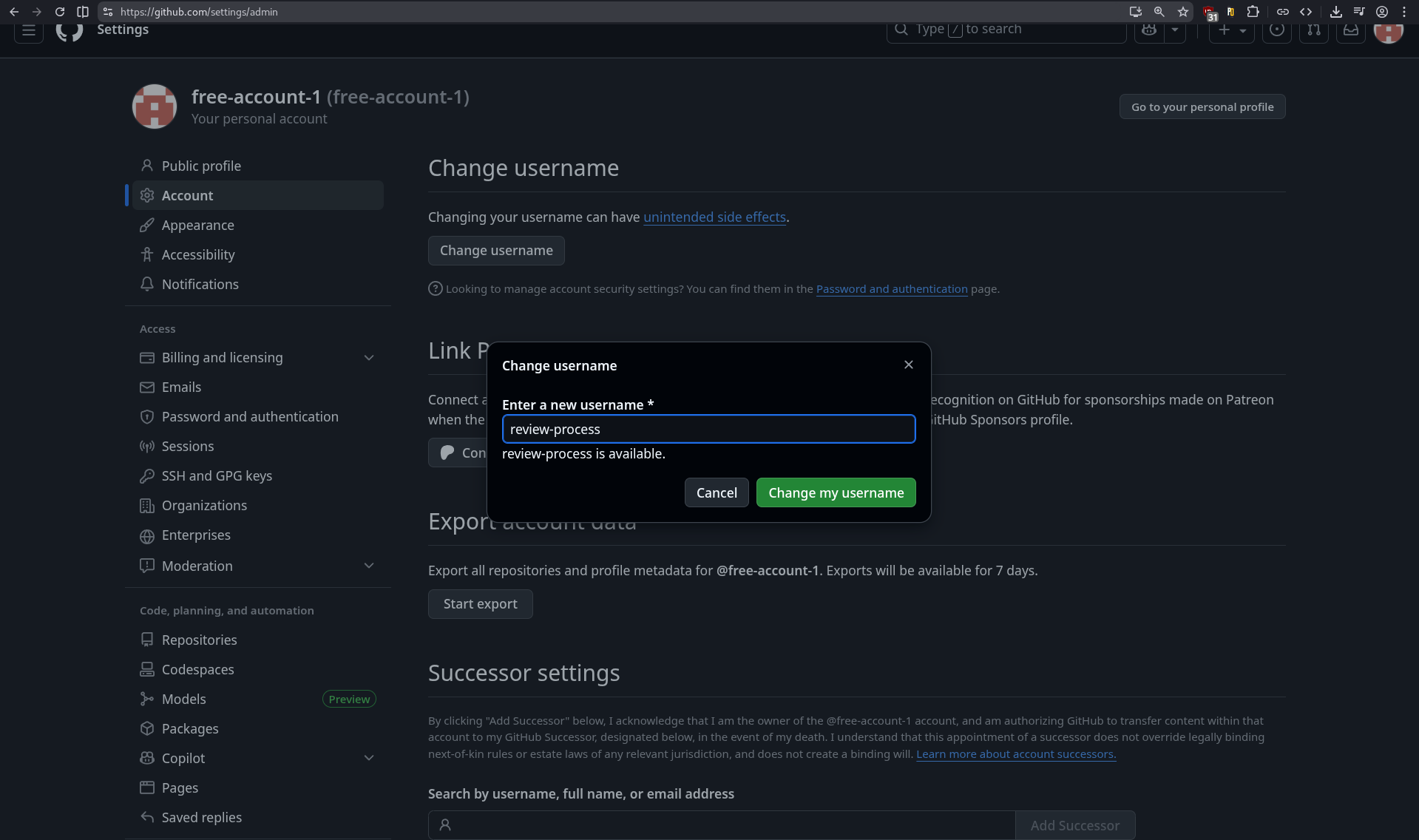This screenshot has width=1419, height=840.
Task: View pull requests using the header icon
Action: coord(1314,30)
